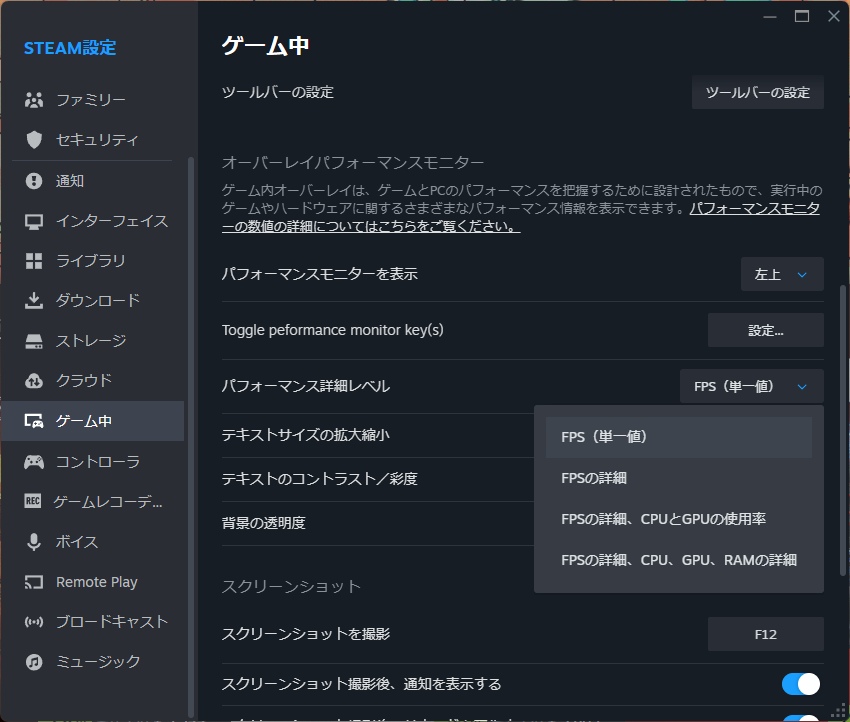This screenshot has width=850, height=722.
Task: Open Remote Play settings
Action: [x=93, y=582]
